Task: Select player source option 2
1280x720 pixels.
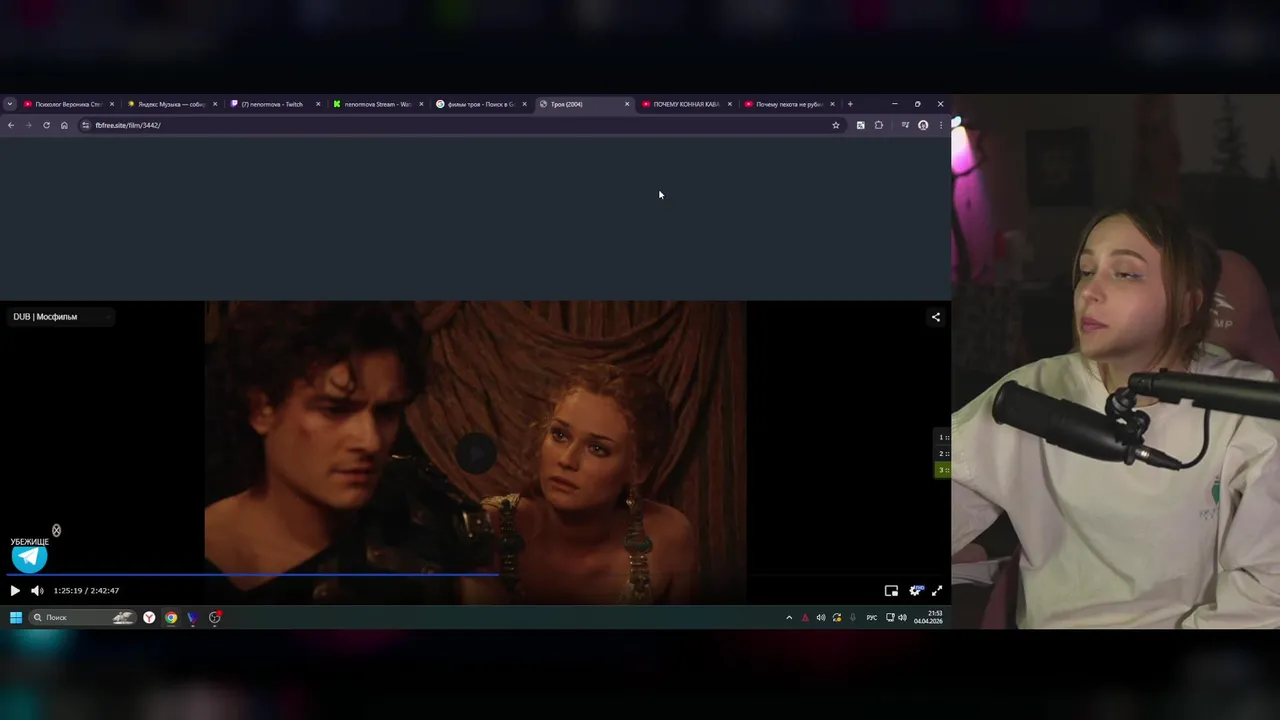Action: coord(942,454)
